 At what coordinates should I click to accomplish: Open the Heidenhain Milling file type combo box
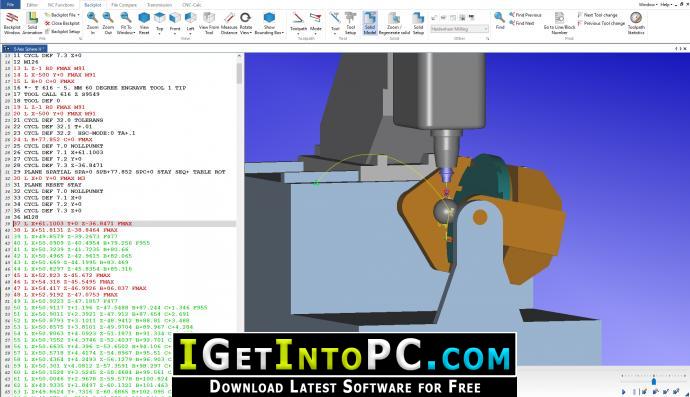point(459,29)
